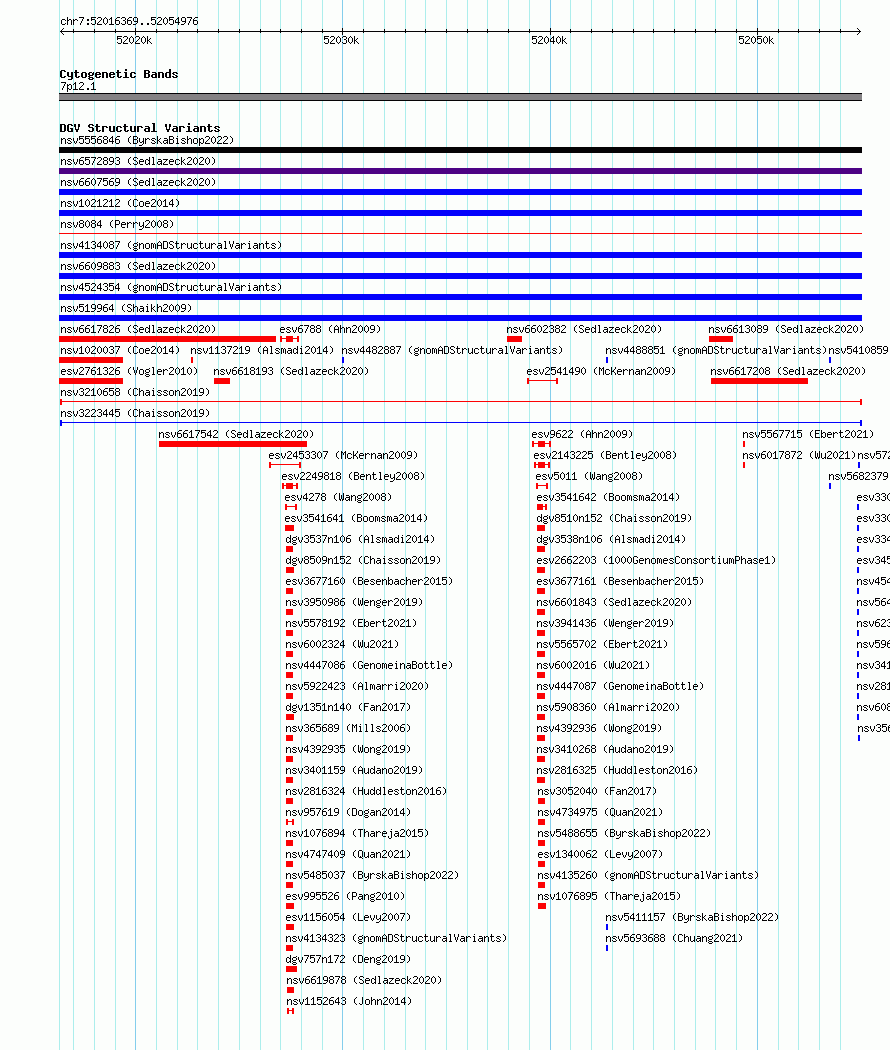Click nsv1152643 (John2014) label
Viewport: 890px width, 1050px height.
[349, 1001]
